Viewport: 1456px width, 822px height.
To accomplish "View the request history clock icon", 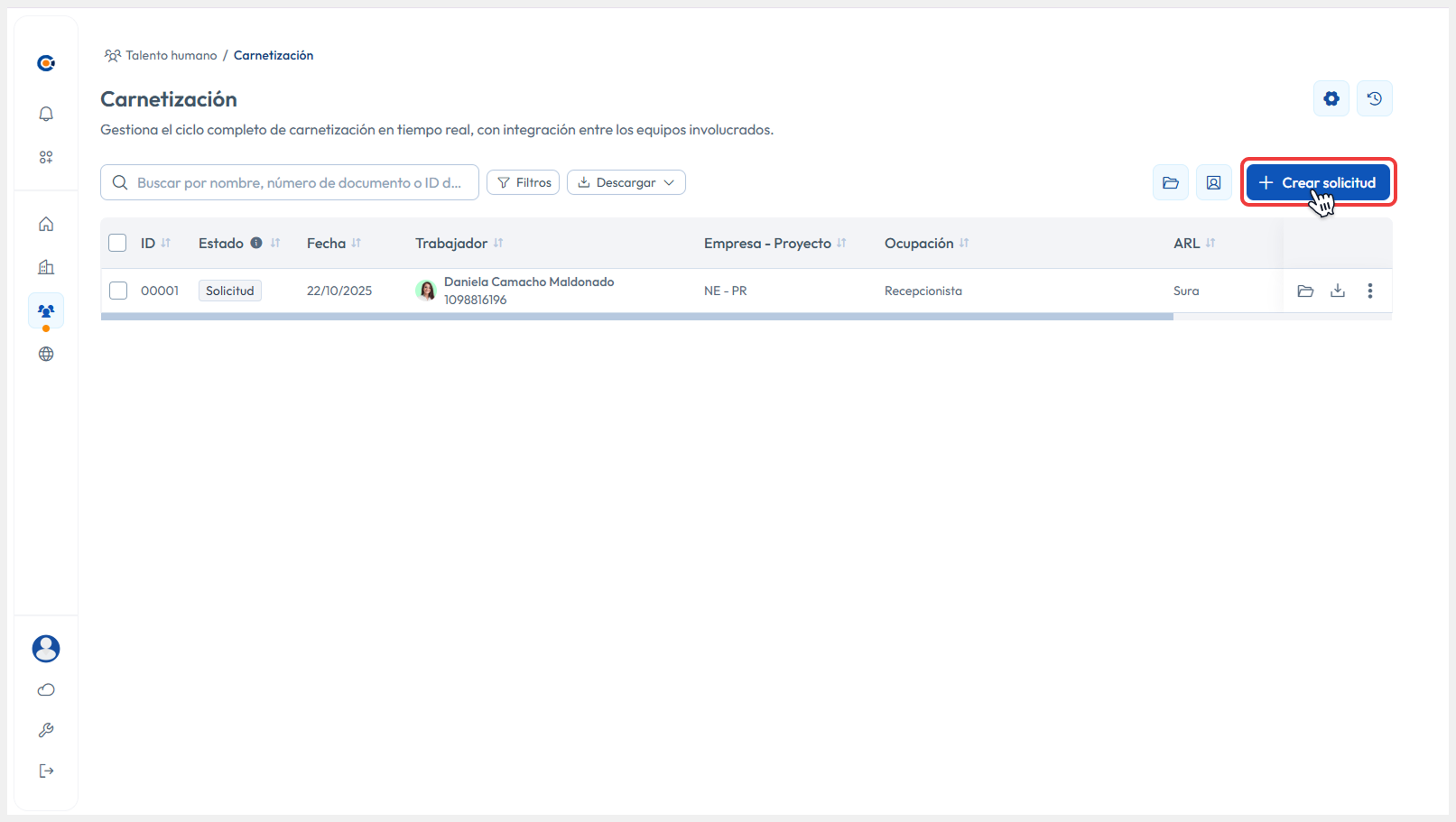I will click(1374, 98).
